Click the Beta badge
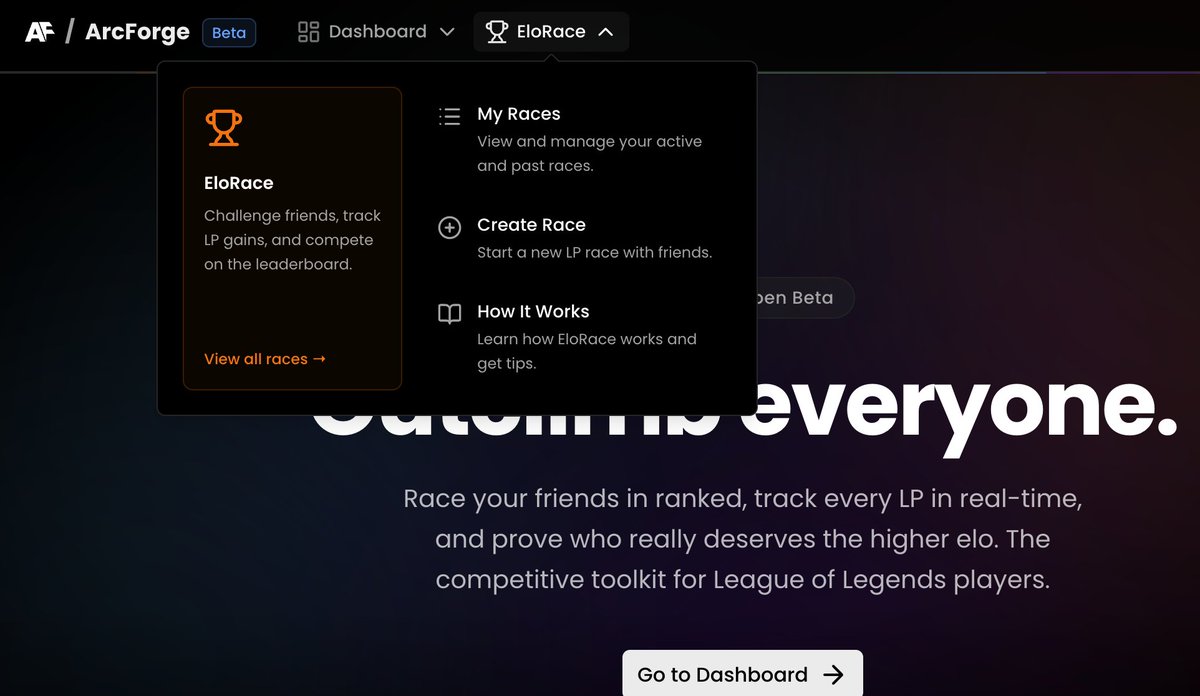The width and height of the screenshot is (1200, 696). [229, 32]
